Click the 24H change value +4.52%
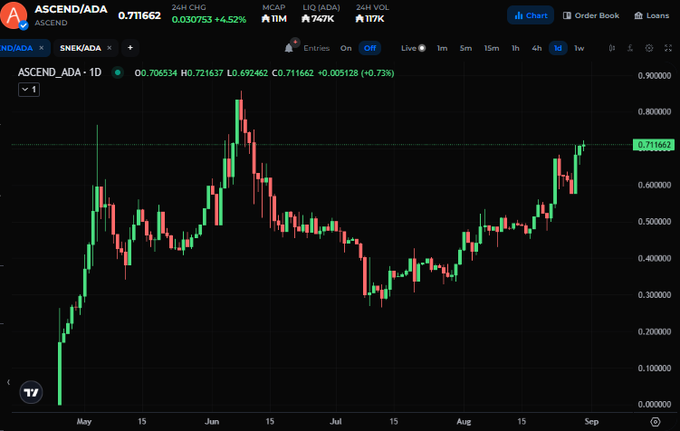The image size is (680, 431). click(x=230, y=20)
